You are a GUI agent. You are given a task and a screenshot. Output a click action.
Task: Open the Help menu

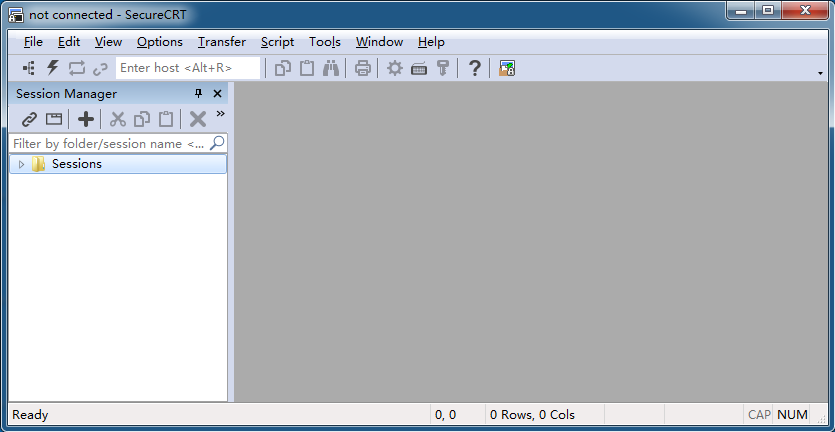click(431, 42)
